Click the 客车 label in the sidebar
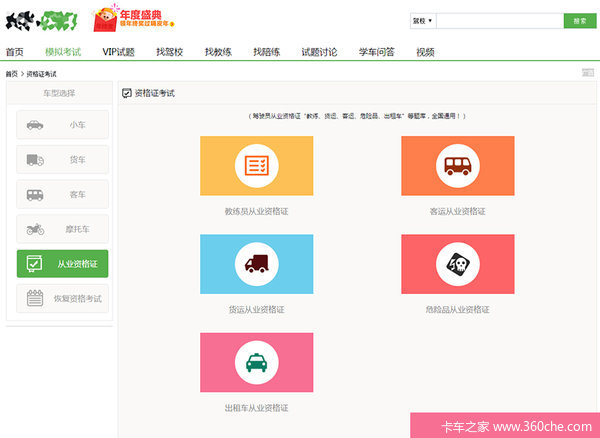This screenshot has width=600, height=438. point(77,195)
